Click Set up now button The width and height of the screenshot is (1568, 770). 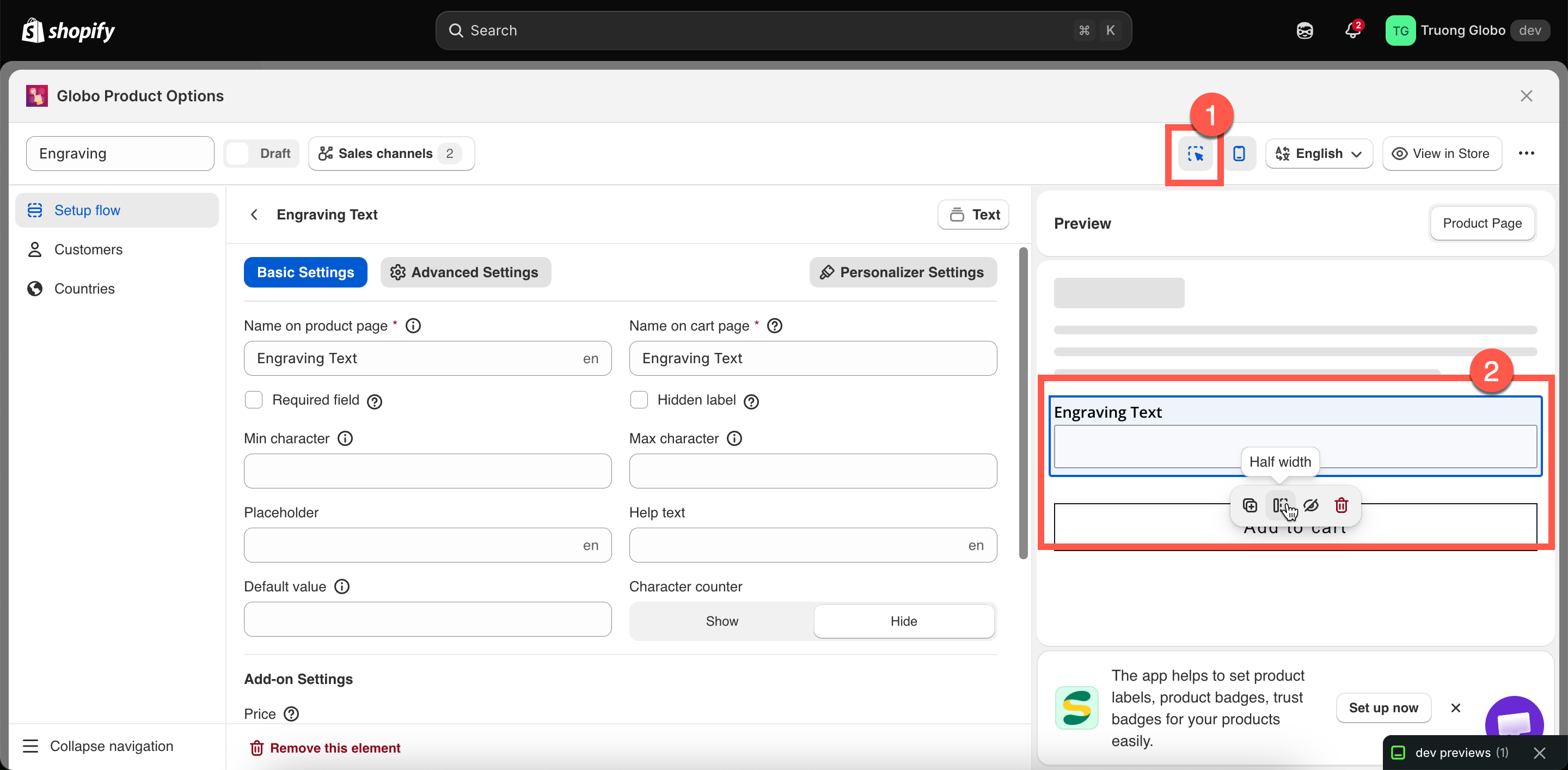1383,707
